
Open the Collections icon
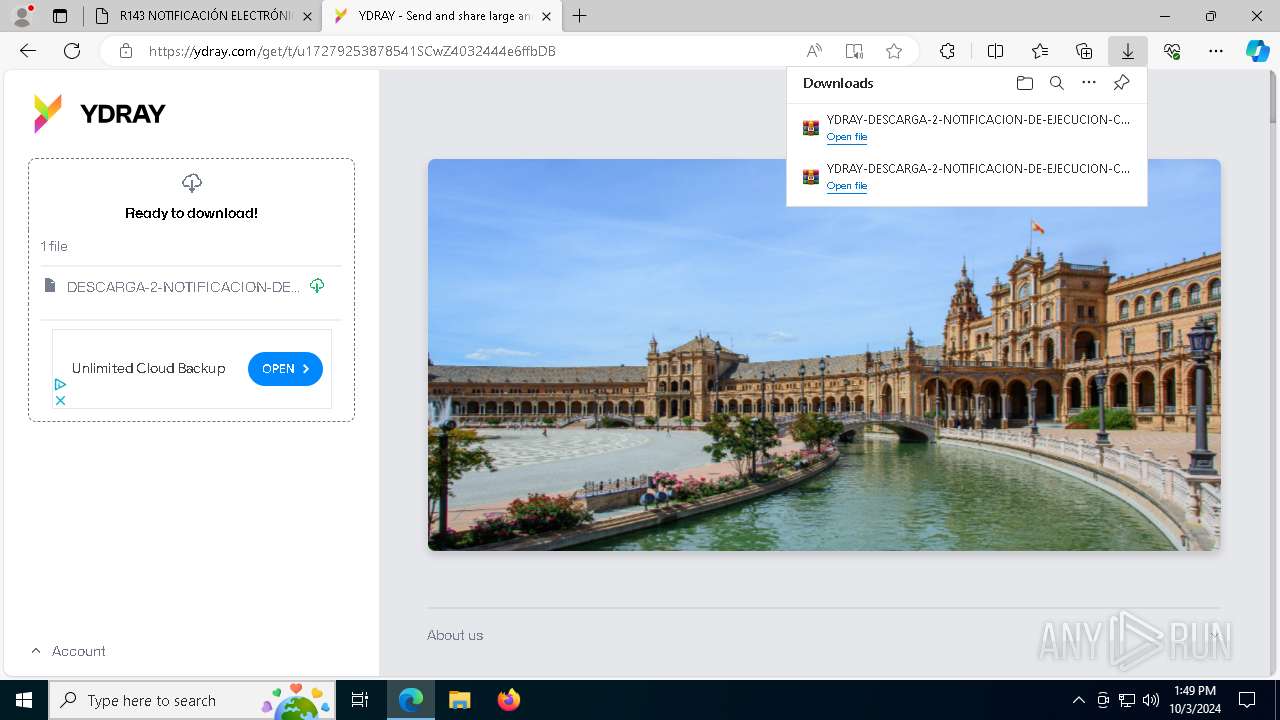pyautogui.click(x=1084, y=51)
